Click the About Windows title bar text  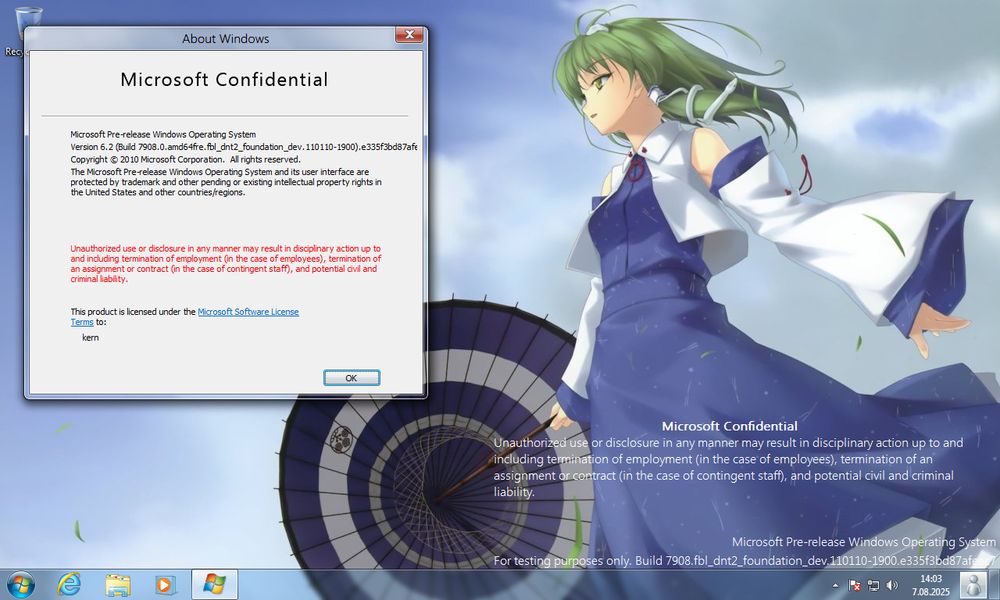coord(226,39)
